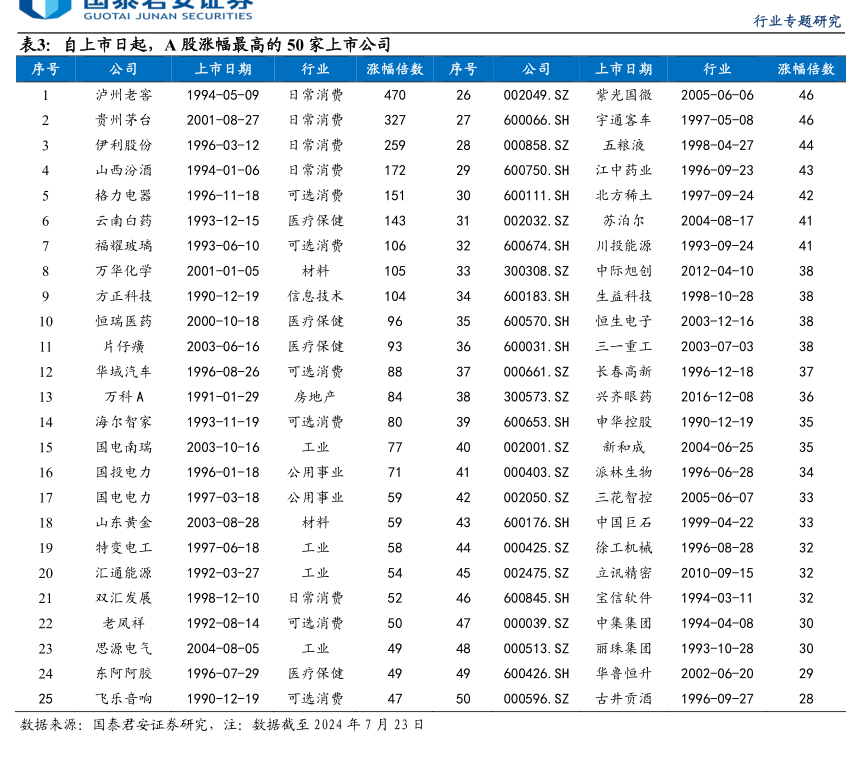This screenshot has height=759, width=853.
Task: Select the 福耀玻璃 company cell
Action: tap(123, 246)
